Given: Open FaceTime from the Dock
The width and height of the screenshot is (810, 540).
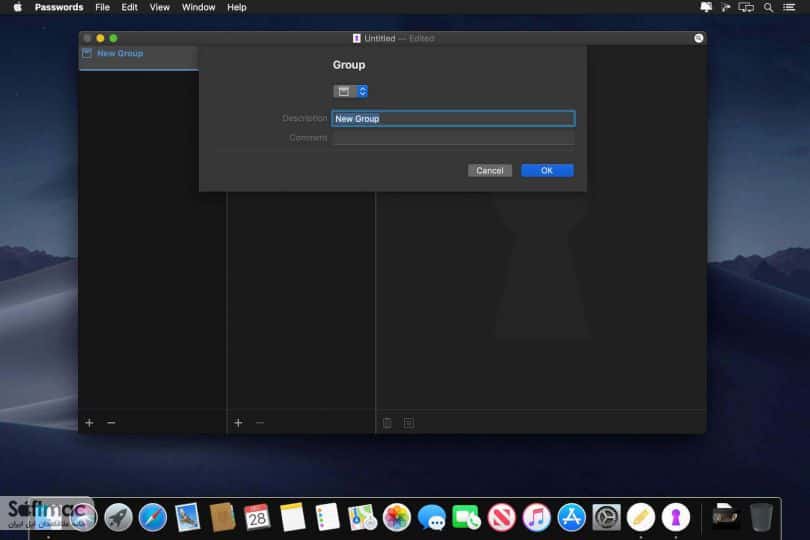Looking at the screenshot, I should [x=466, y=517].
